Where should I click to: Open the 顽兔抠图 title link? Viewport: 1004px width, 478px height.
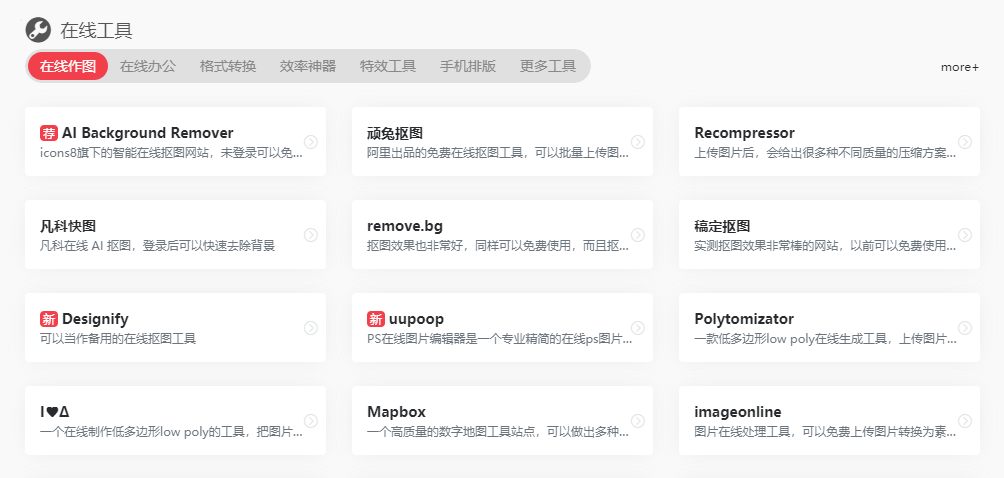click(x=395, y=133)
